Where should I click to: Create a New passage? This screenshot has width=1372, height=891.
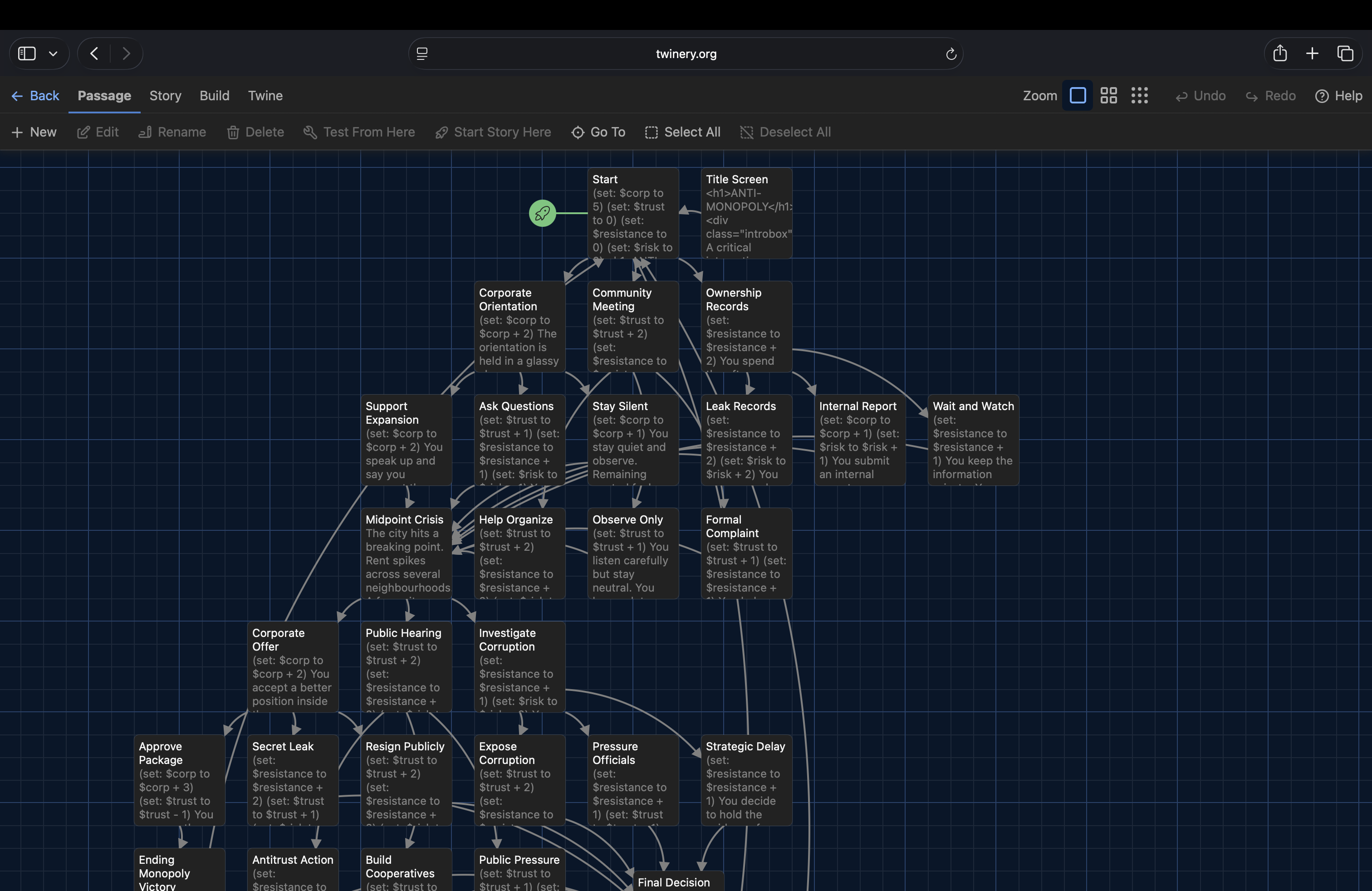click(34, 132)
